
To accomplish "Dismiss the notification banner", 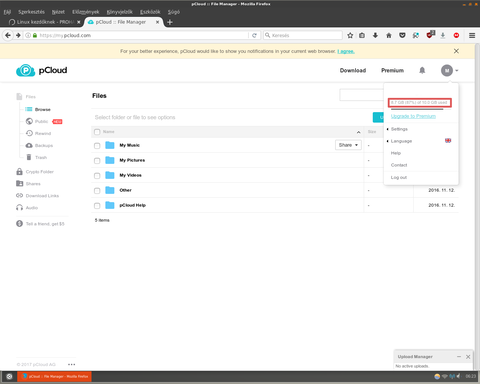I will [x=456, y=51].
